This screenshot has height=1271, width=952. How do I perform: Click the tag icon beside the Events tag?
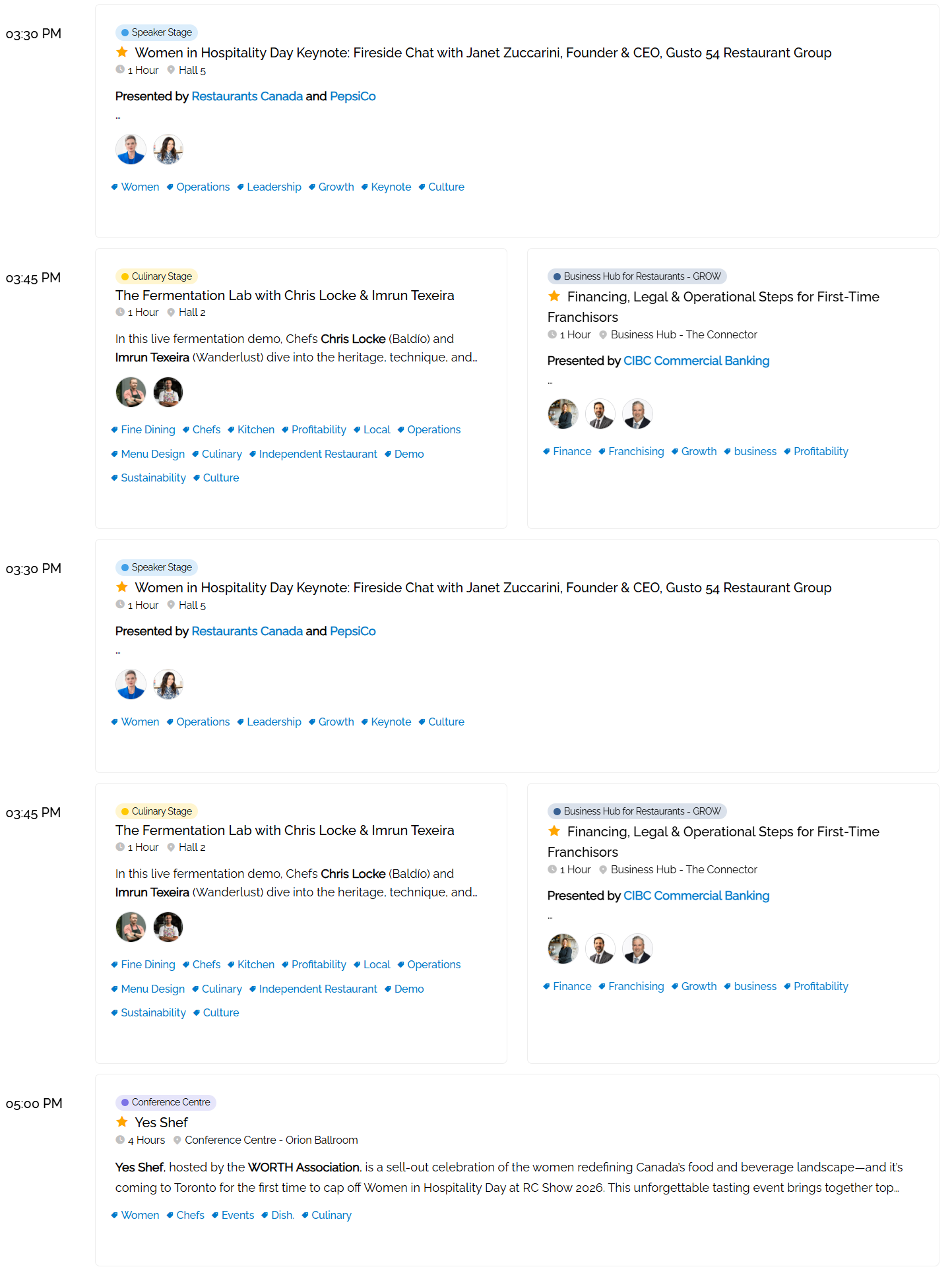pyautogui.click(x=215, y=1215)
